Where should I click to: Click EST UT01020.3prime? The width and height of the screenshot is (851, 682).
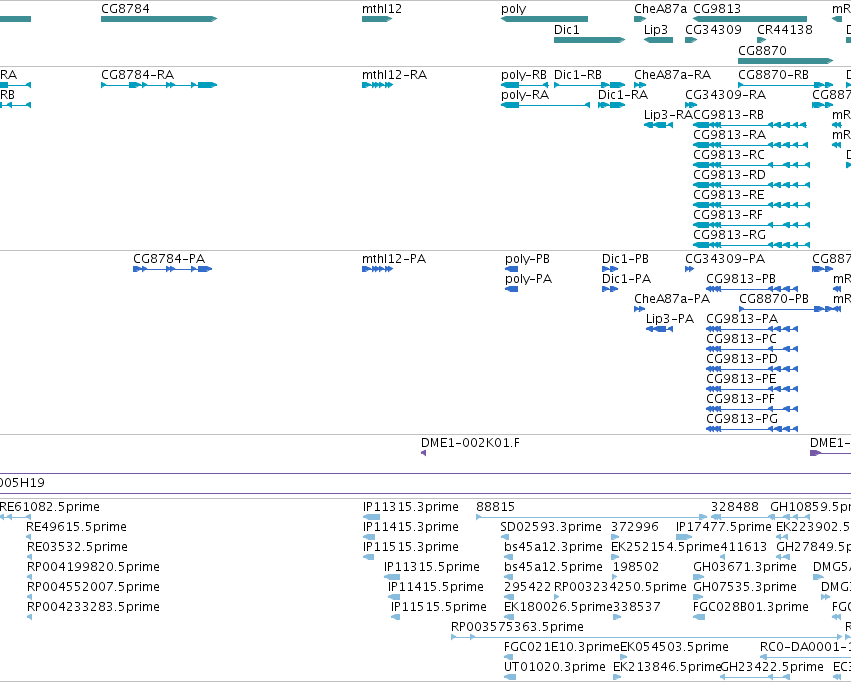510,677
